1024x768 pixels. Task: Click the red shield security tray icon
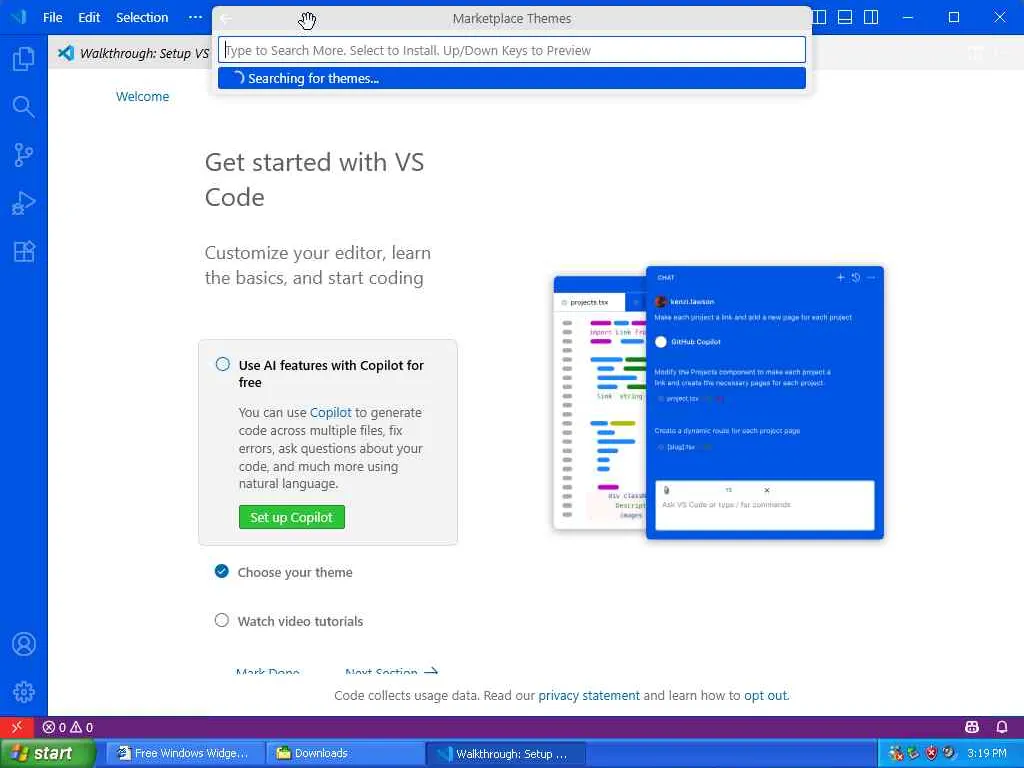click(x=931, y=753)
